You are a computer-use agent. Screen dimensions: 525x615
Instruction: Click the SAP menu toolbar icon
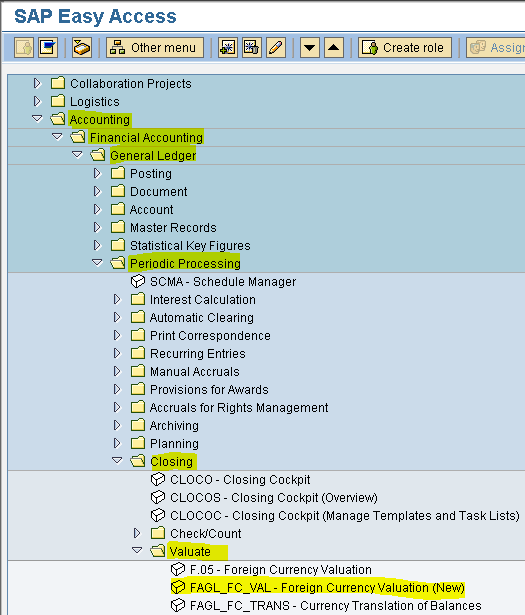48,48
